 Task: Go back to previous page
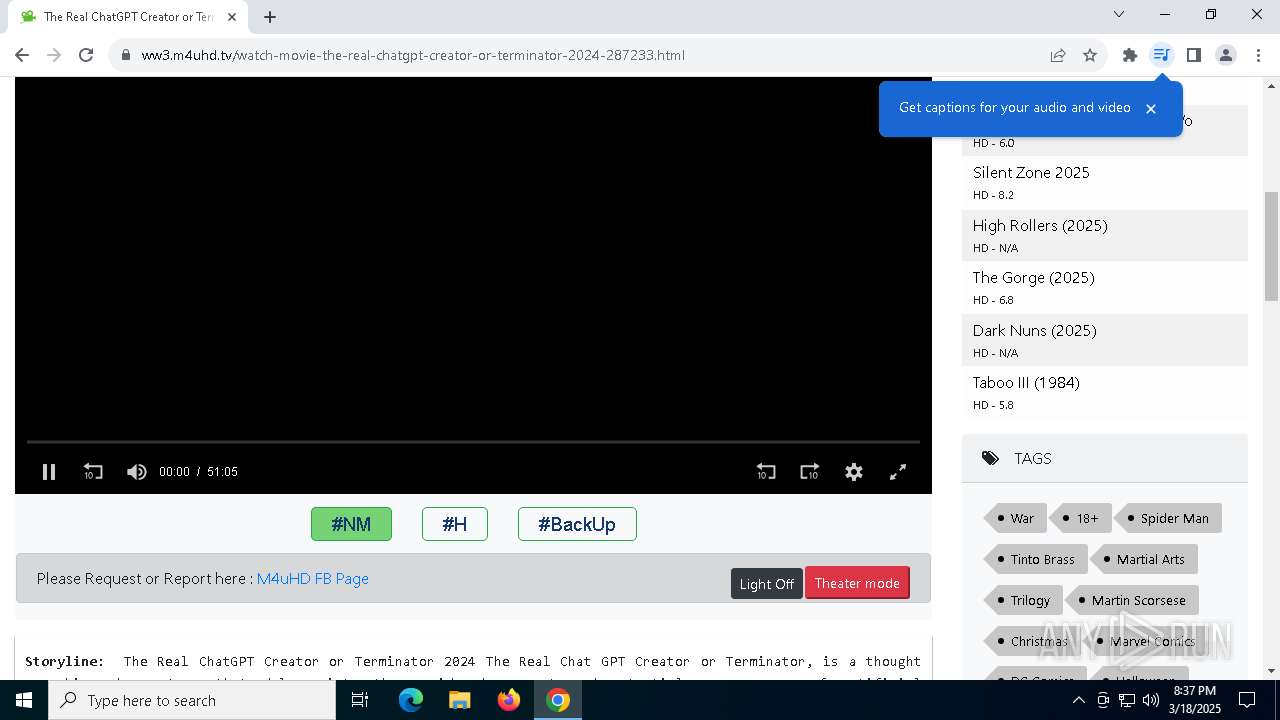(22, 55)
